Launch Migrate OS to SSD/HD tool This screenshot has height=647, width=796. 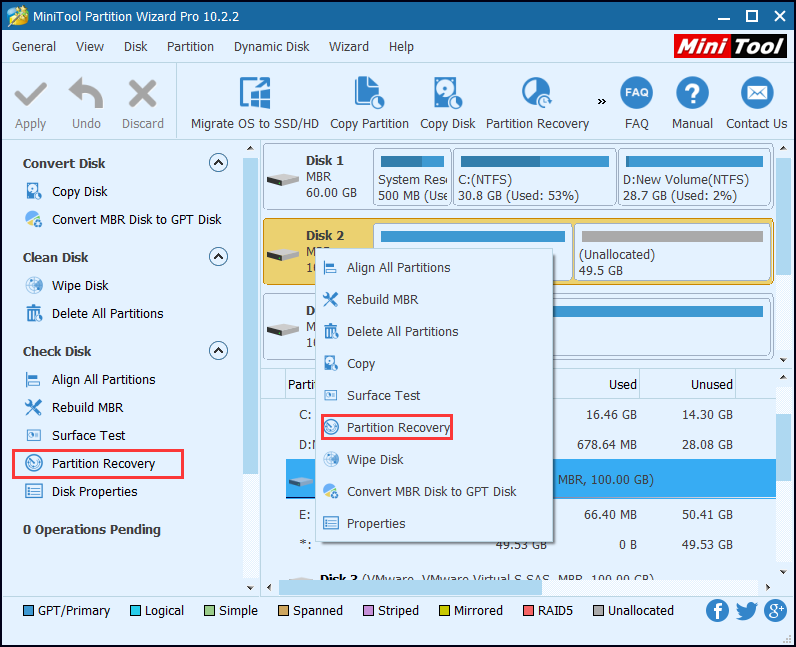coord(255,104)
